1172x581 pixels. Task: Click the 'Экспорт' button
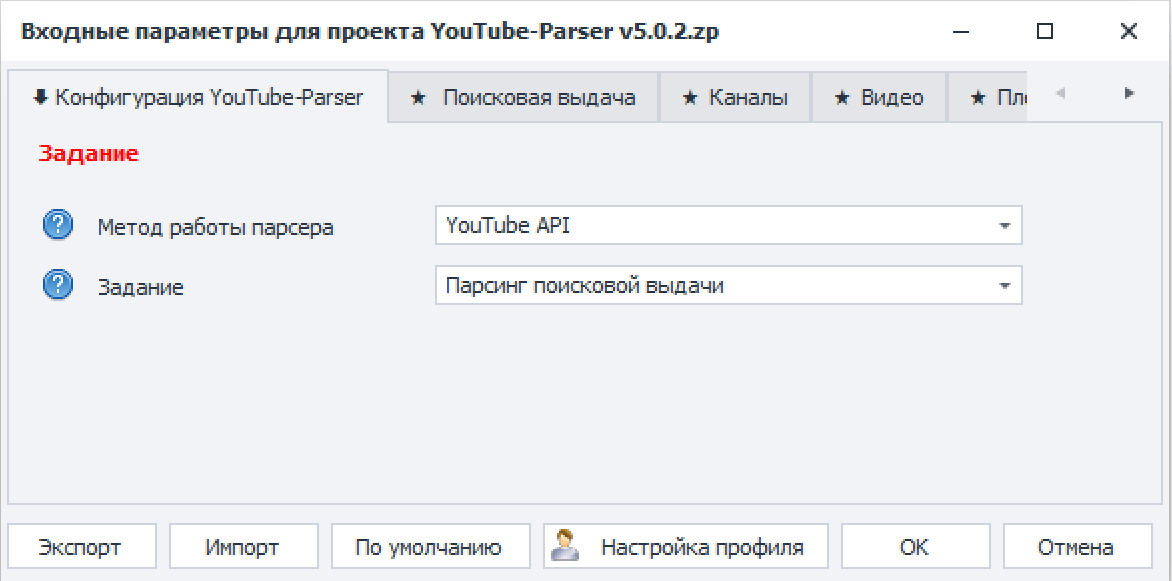coord(81,547)
